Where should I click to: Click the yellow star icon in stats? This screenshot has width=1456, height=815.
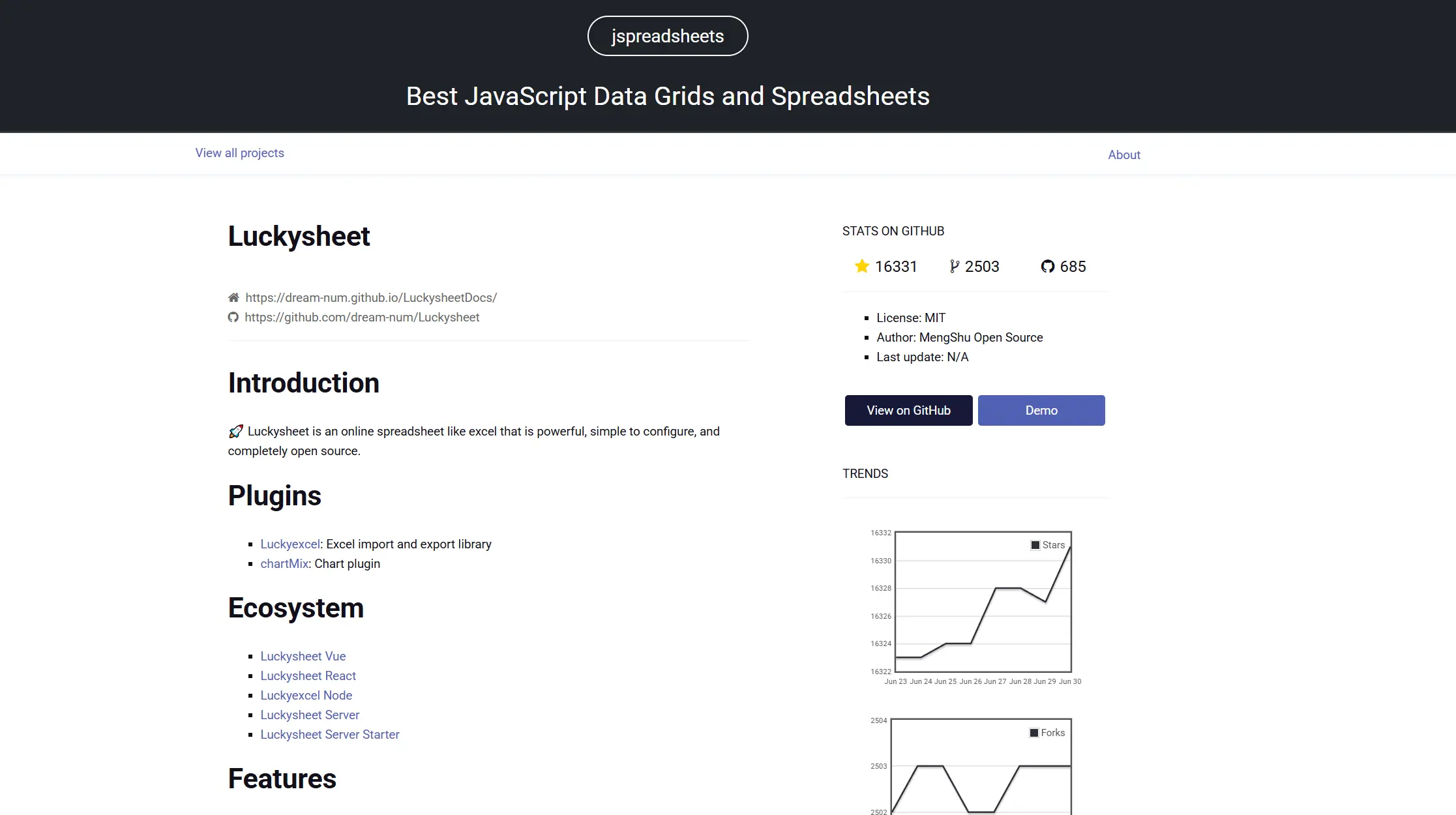pyautogui.click(x=862, y=266)
